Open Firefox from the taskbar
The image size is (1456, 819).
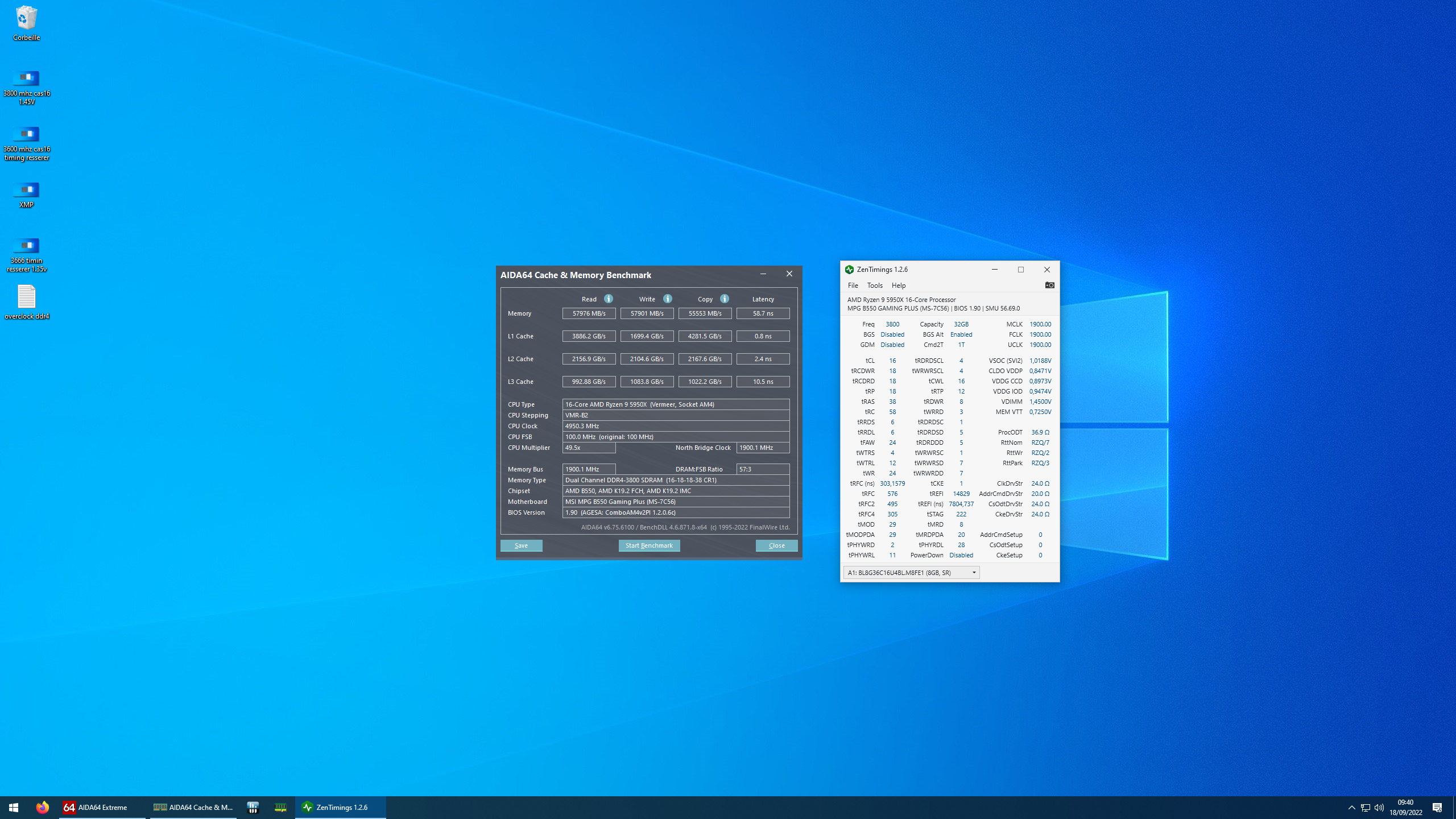[42, 807]
